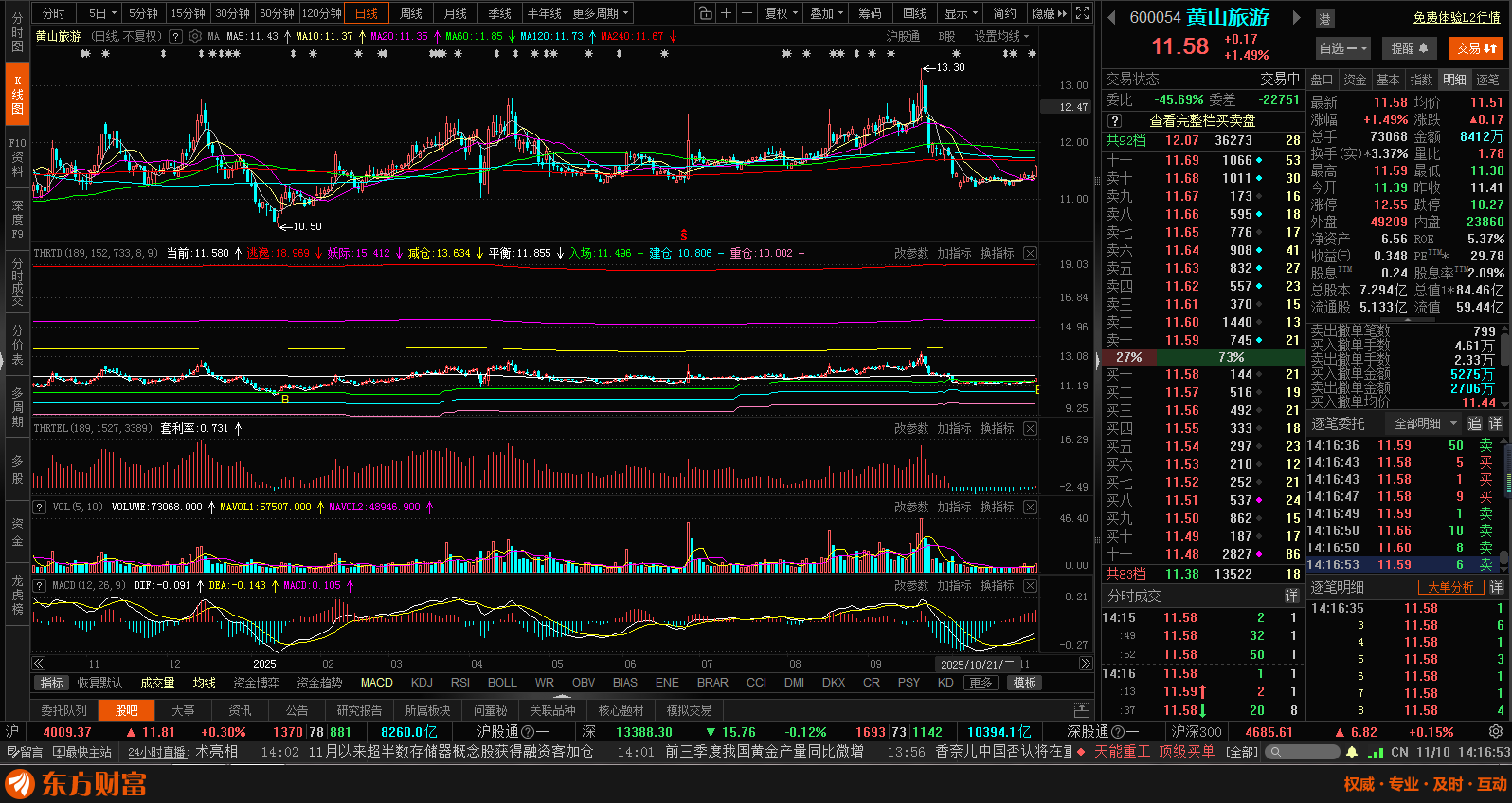Switch to 分时 chart tab
This screenshot has height=803, width=1512.
(54, 13)
